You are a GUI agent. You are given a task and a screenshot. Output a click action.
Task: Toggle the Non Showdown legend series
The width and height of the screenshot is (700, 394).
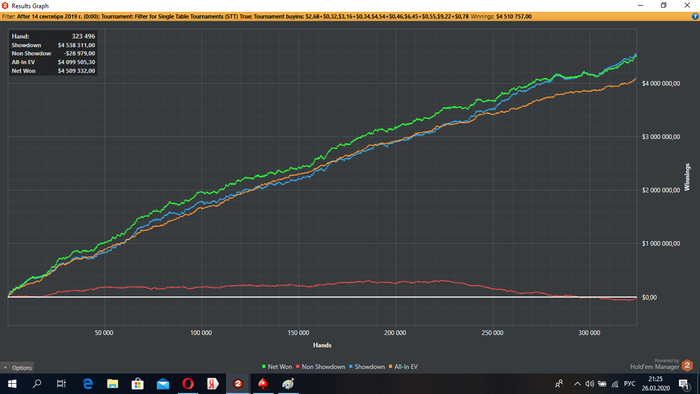(320, 367)
